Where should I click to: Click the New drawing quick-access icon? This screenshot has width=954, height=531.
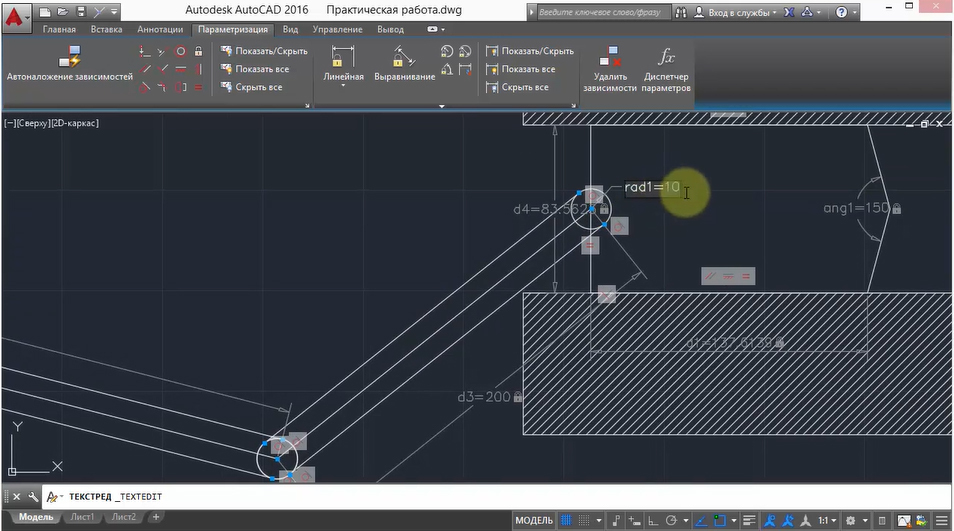44,12
